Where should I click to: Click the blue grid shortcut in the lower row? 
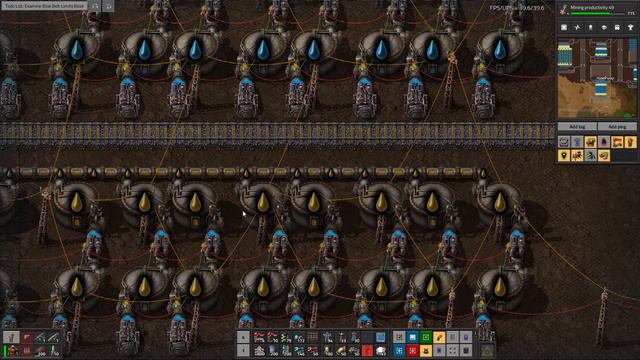[399, 351]
